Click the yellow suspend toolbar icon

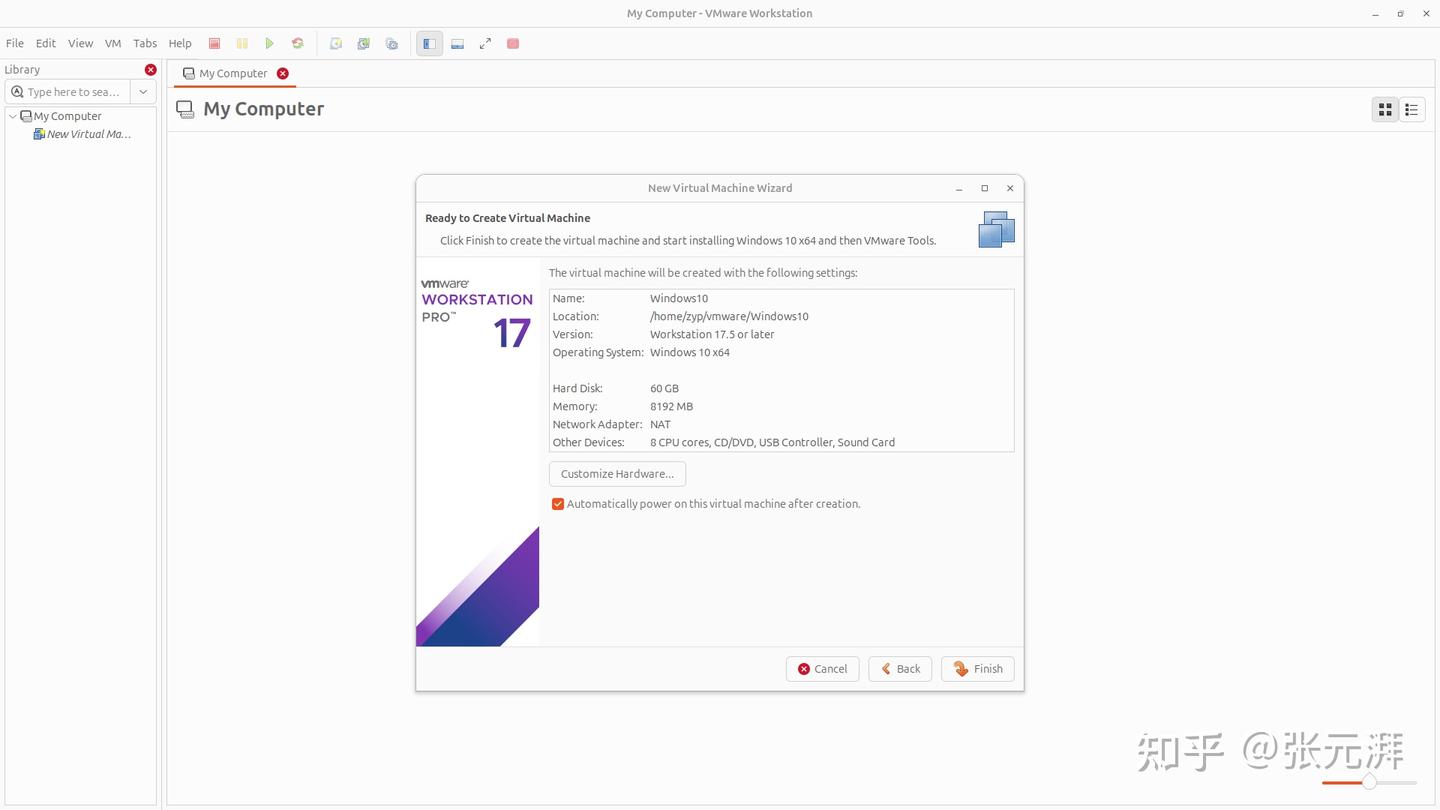(x=242, y=44)
